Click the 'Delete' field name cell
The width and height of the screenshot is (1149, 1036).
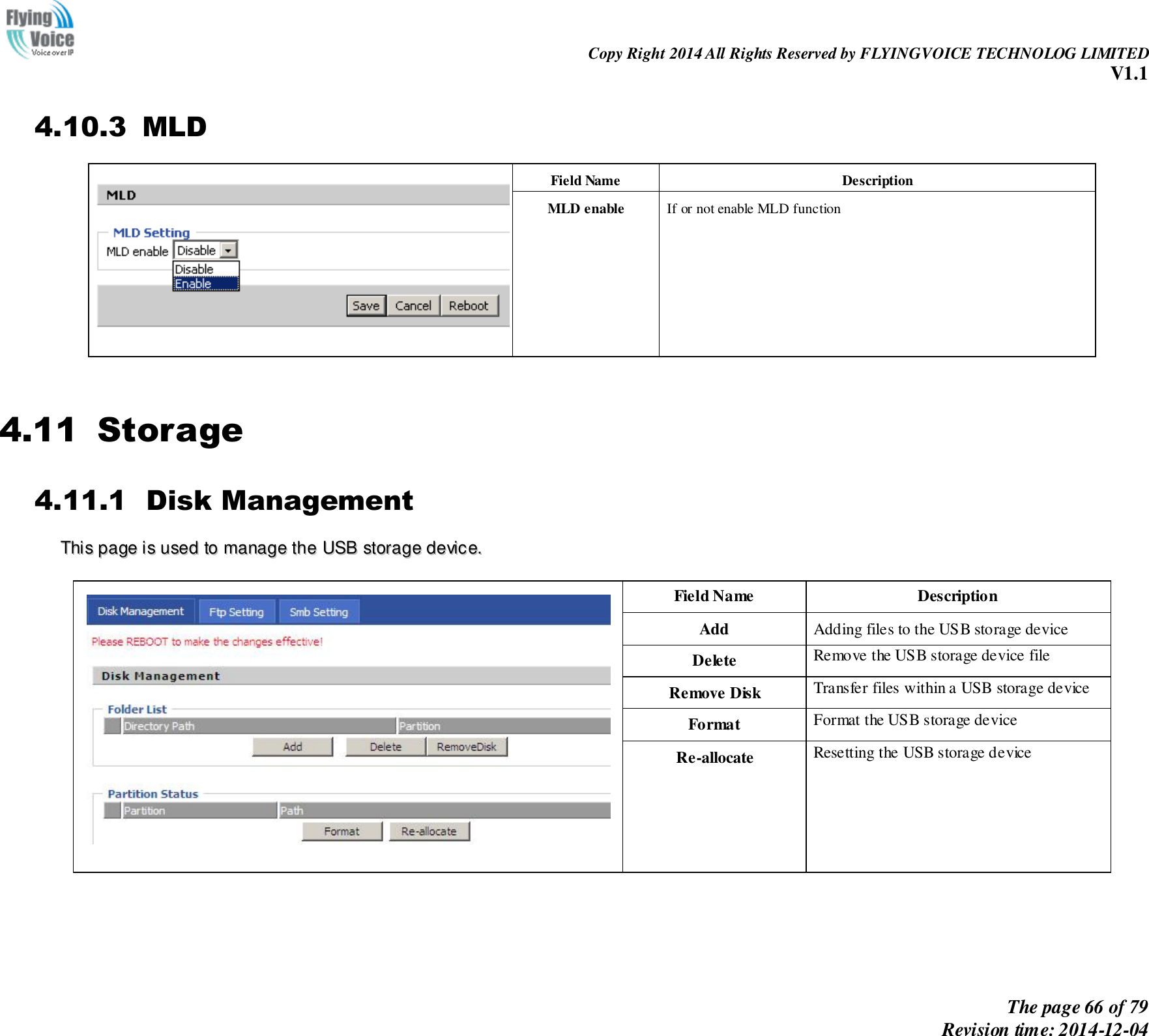[x=714, y=660]
